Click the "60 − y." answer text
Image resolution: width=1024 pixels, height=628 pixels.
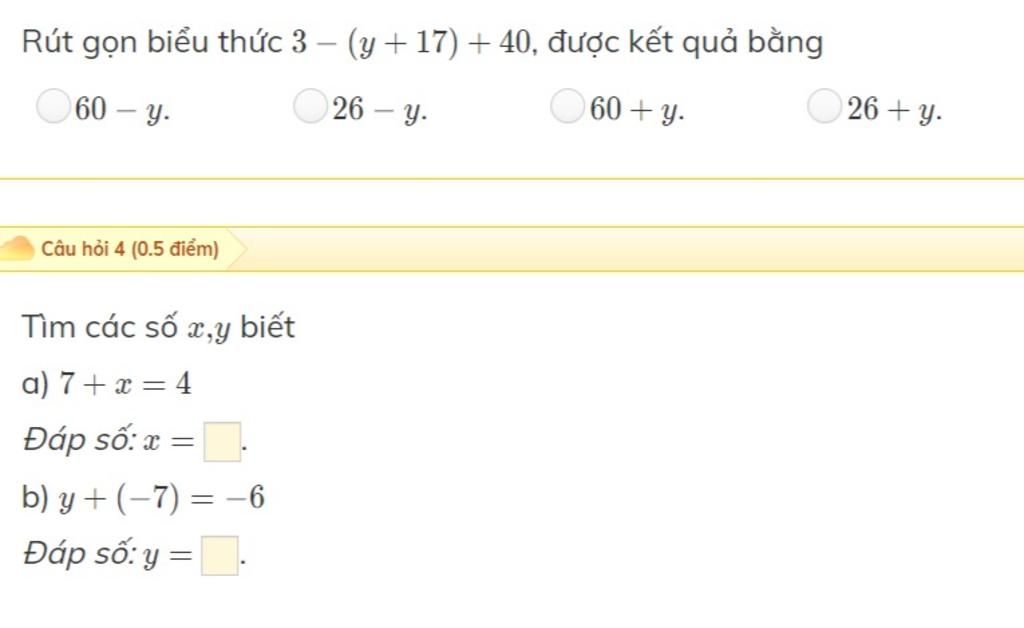pos(122,109)
